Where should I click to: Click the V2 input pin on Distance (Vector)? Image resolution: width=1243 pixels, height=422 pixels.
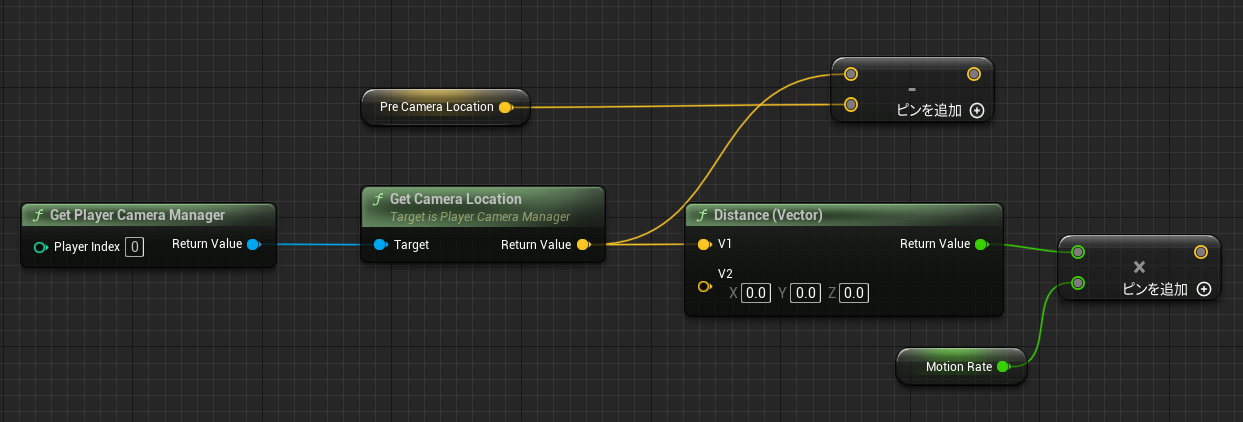(704, 287)
